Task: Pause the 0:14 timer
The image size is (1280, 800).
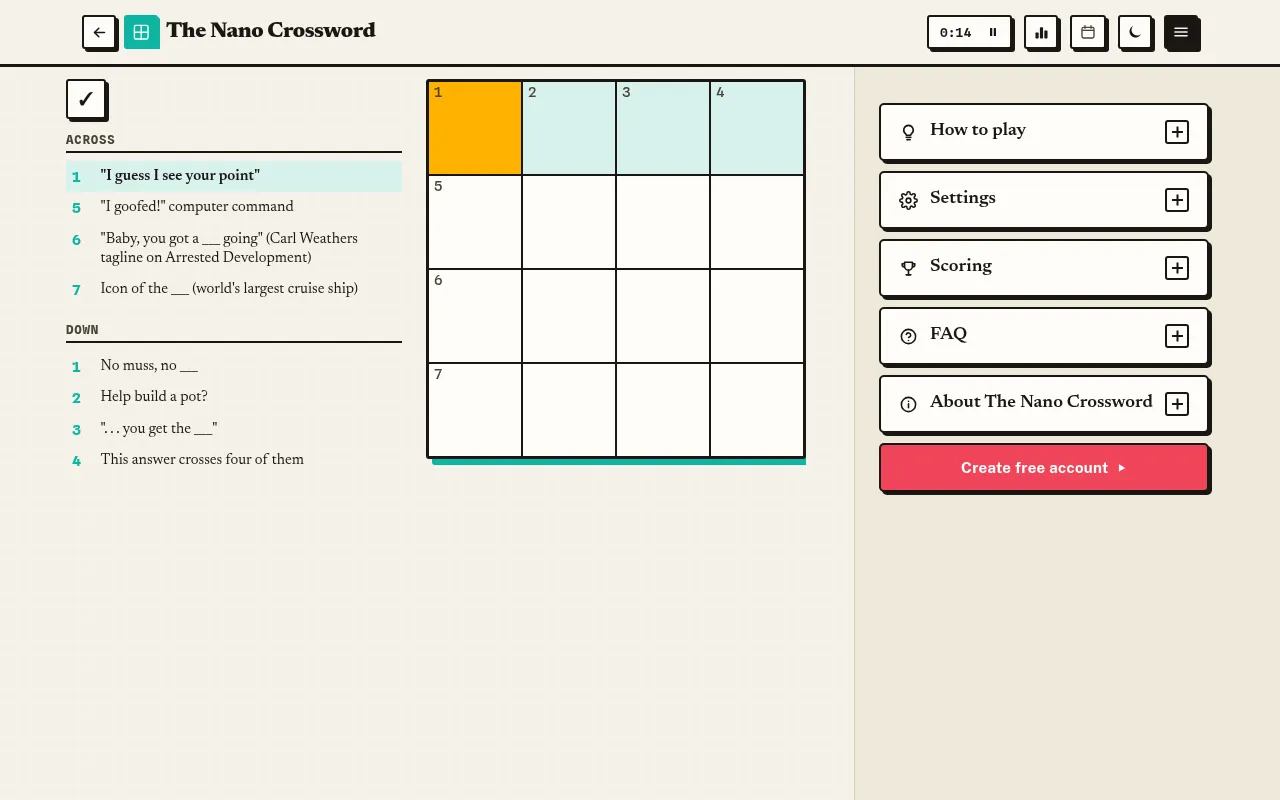Action: [x=993, y=32]
